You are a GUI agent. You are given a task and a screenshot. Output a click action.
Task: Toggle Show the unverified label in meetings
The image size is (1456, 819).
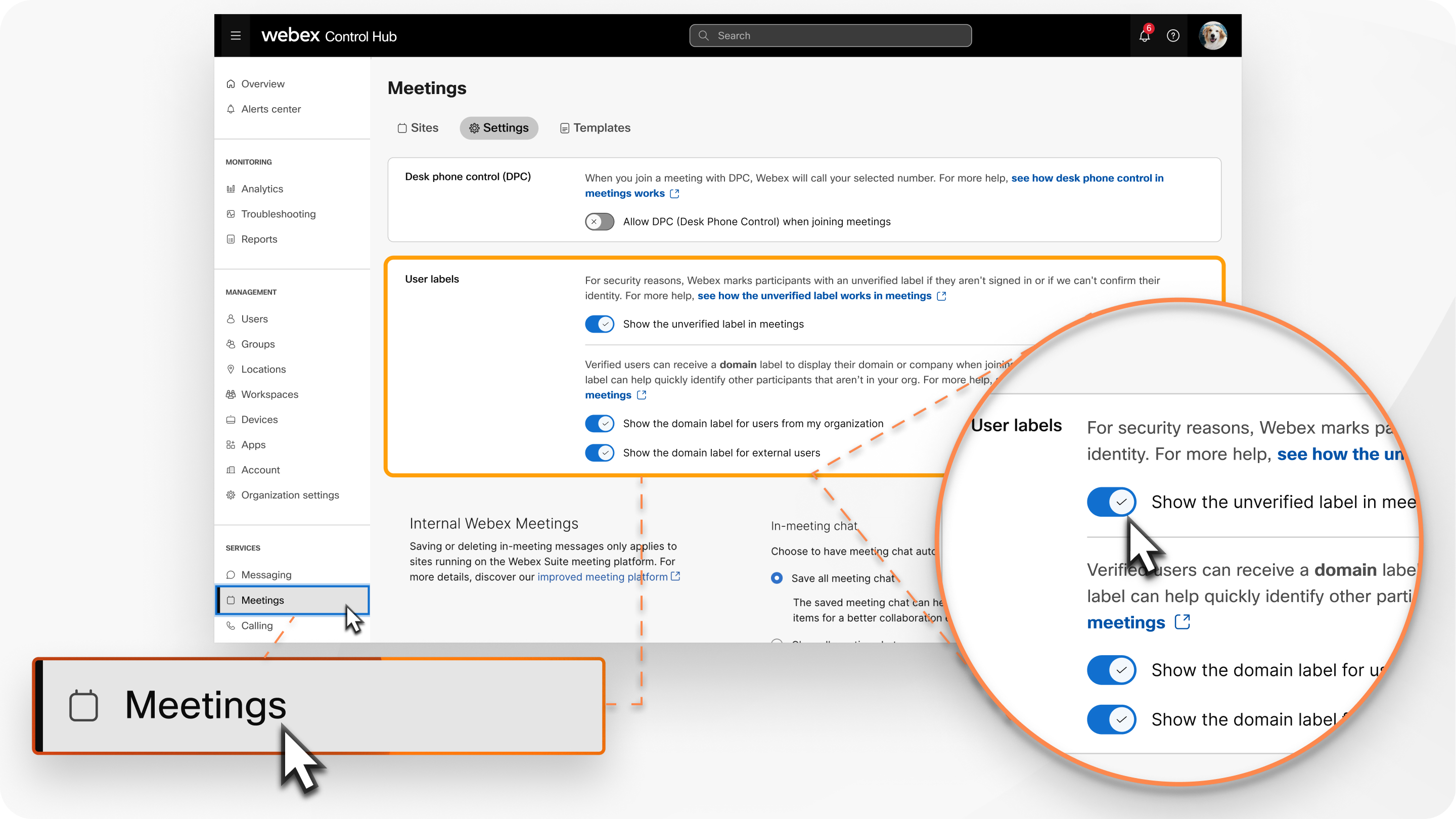[600, 323]
